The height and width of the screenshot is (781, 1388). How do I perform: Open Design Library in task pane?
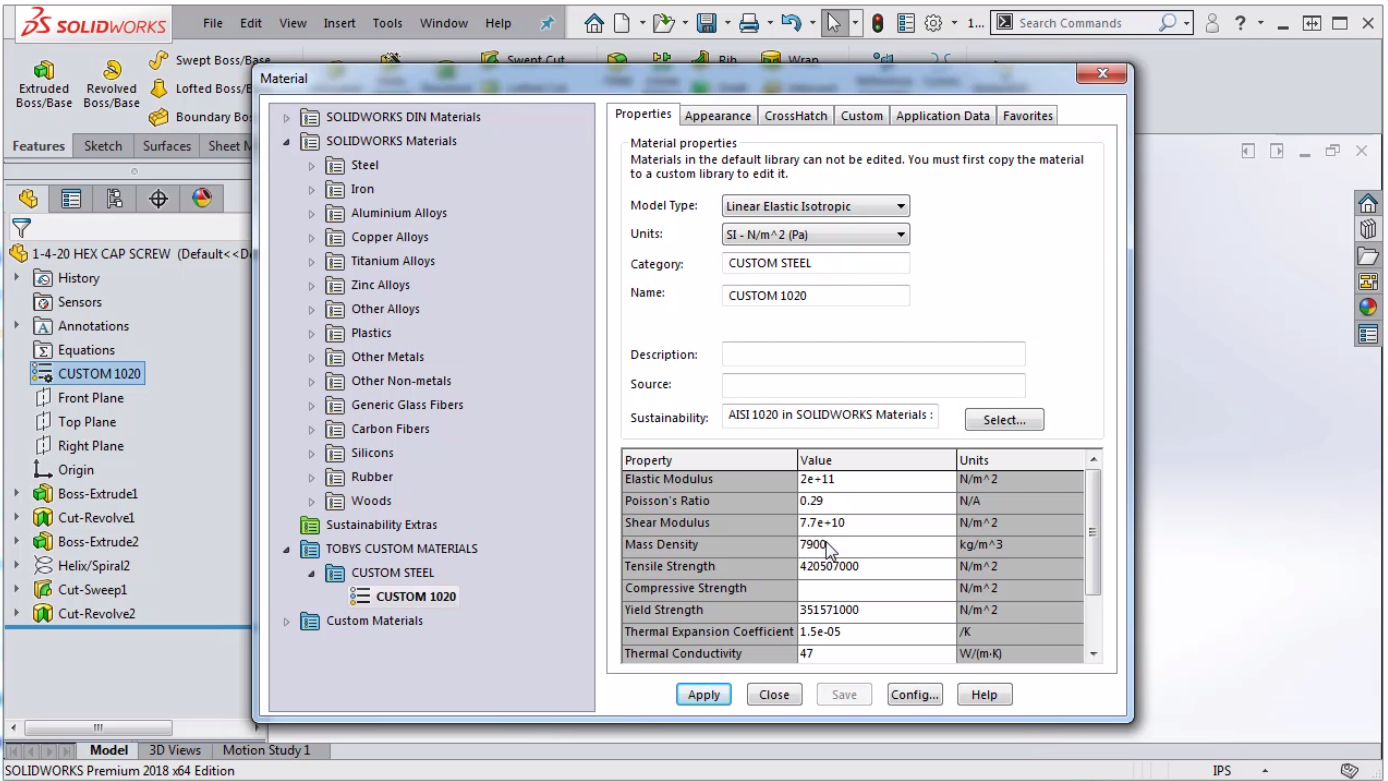1368,230
